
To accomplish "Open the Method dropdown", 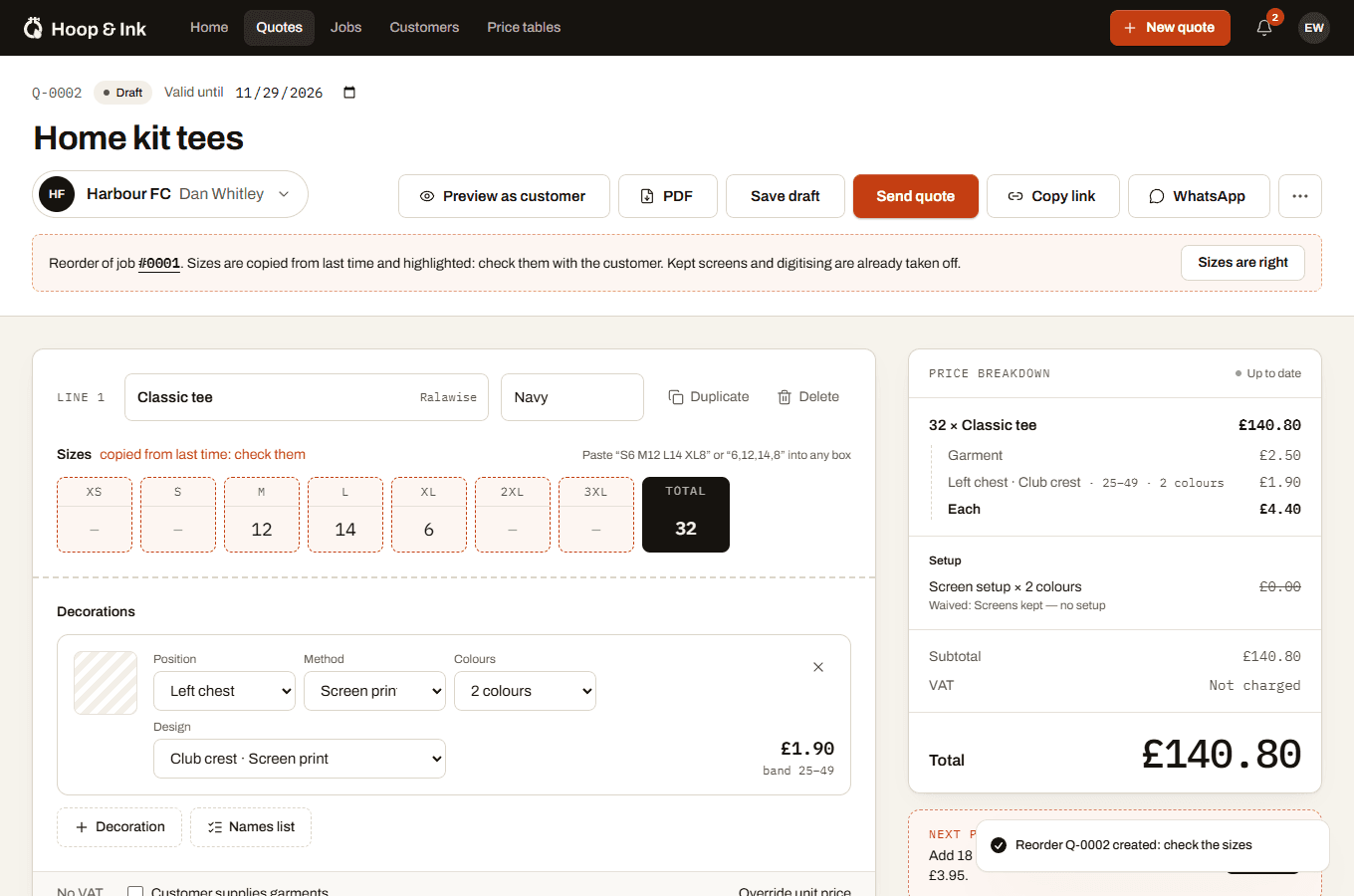I will [x=374, y=691].
